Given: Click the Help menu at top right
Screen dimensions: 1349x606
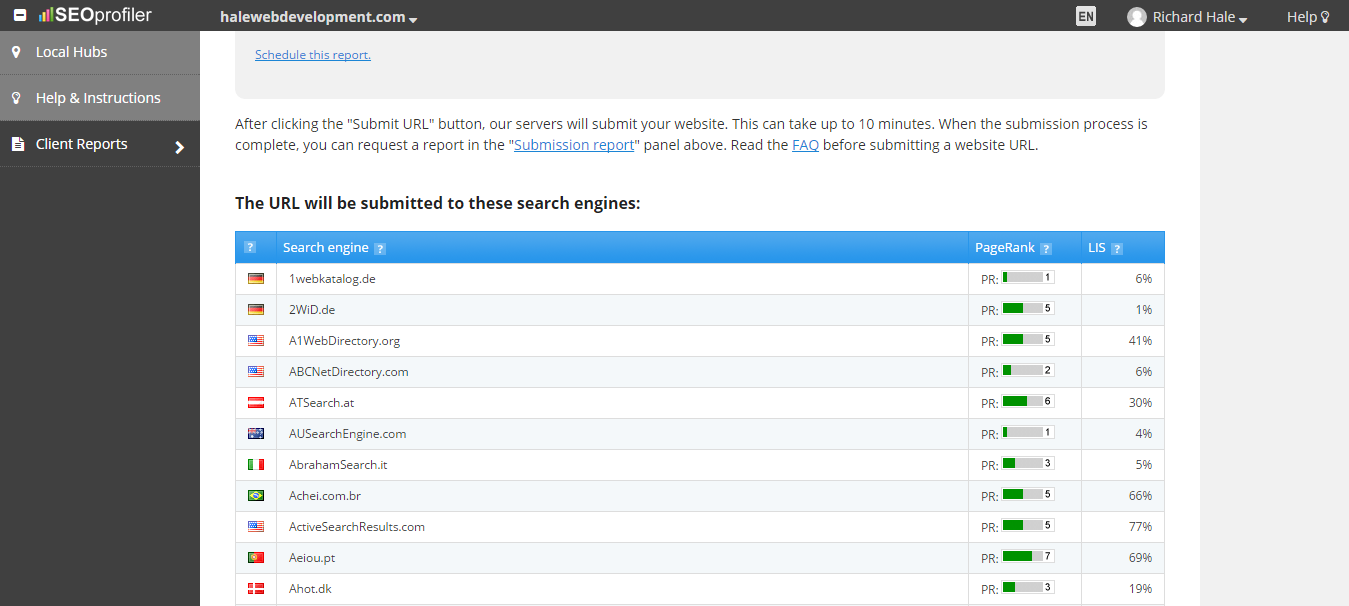Looking at the screenshot, I should pyautogui.click(x=1308, y=17).
